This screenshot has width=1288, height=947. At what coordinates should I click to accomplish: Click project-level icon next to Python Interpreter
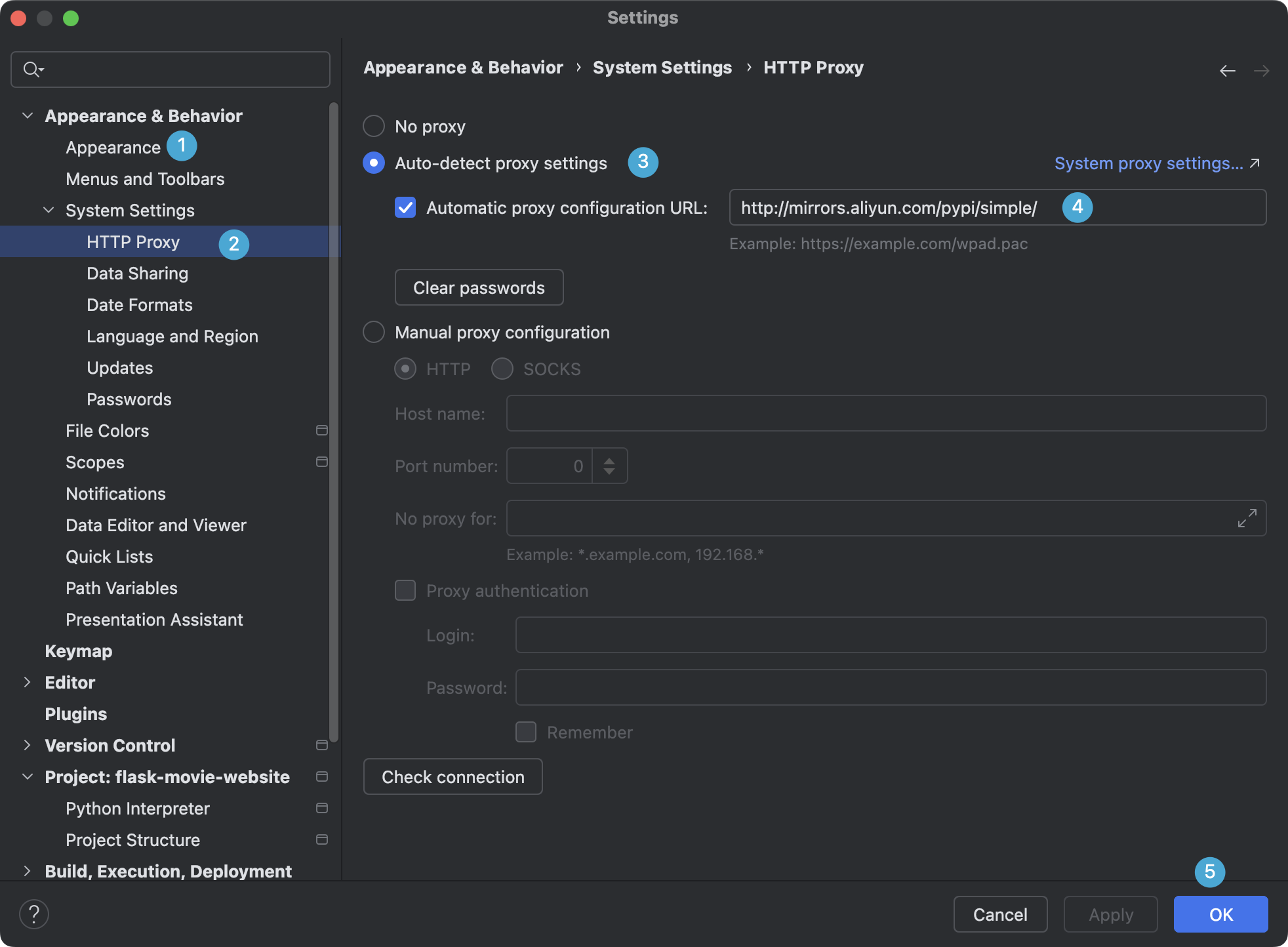(322, 808)
